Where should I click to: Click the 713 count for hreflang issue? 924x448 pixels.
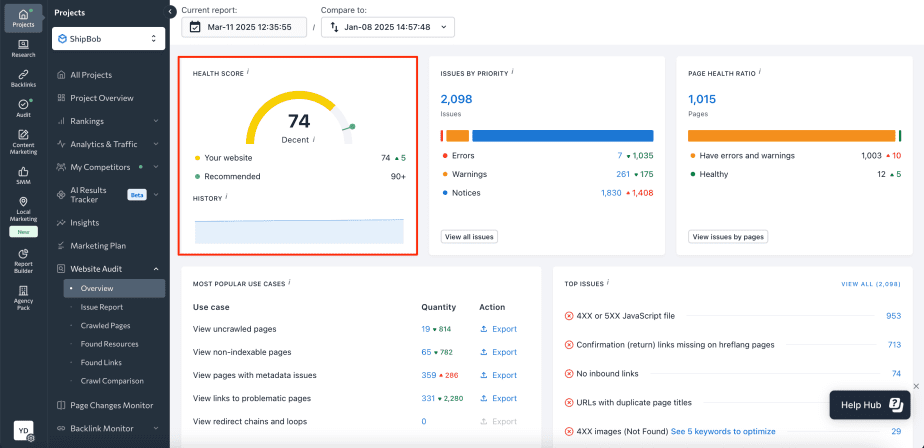click(895, 345)
